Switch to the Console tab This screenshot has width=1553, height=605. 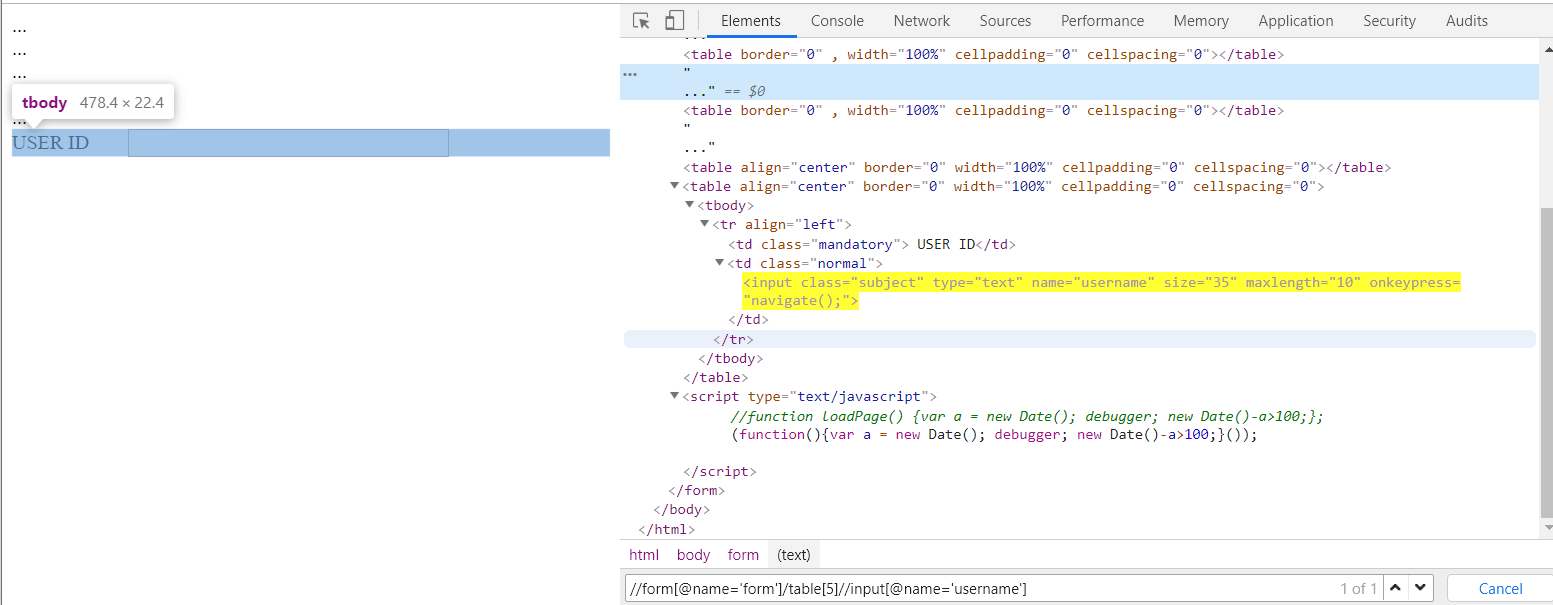[x=837, y=21]
